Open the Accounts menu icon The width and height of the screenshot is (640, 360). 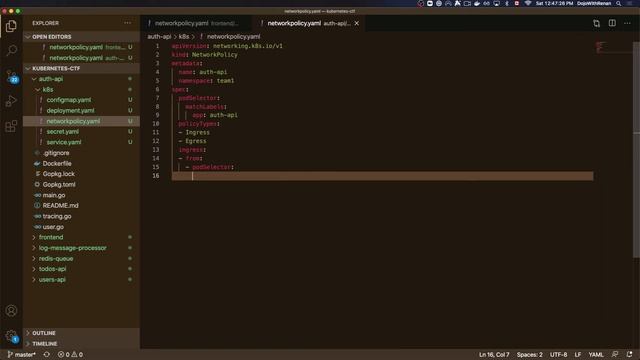(x=11, y=311)
